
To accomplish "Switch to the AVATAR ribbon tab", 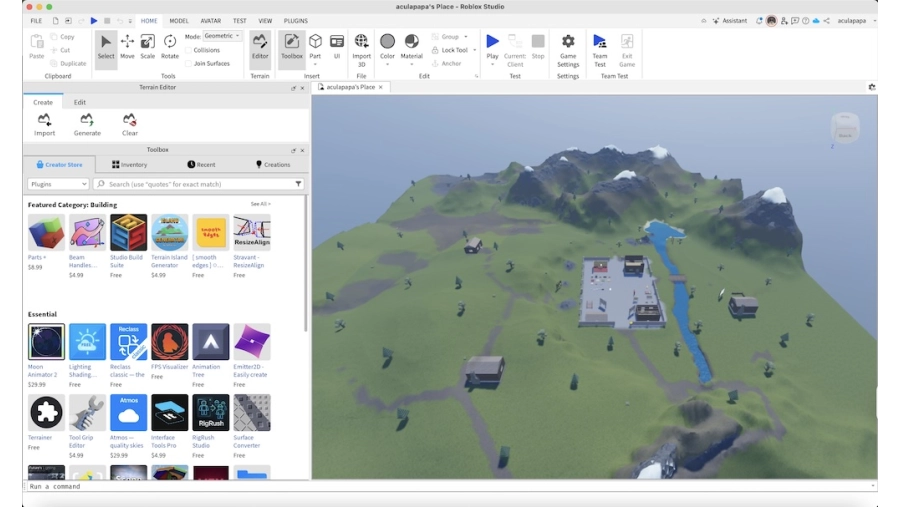I will (x=211, y=21).
